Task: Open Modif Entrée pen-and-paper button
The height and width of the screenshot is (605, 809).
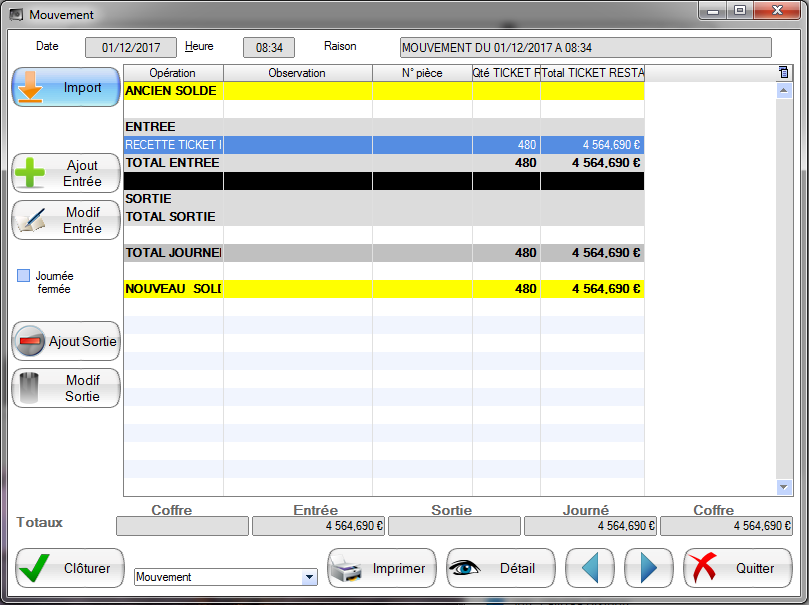Action: coord(65,220)
